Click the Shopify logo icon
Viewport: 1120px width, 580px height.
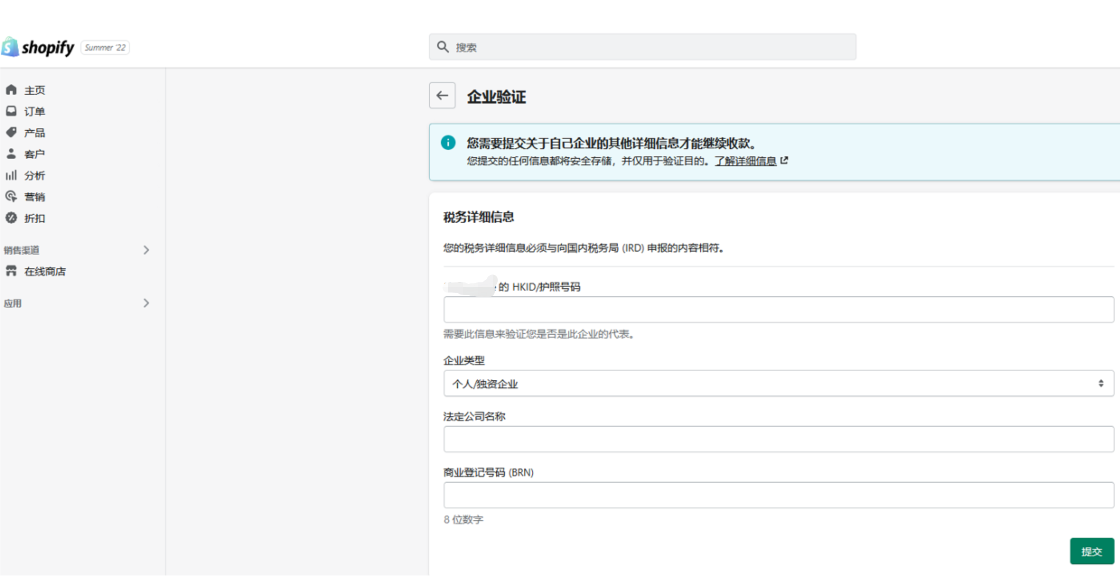10,47
